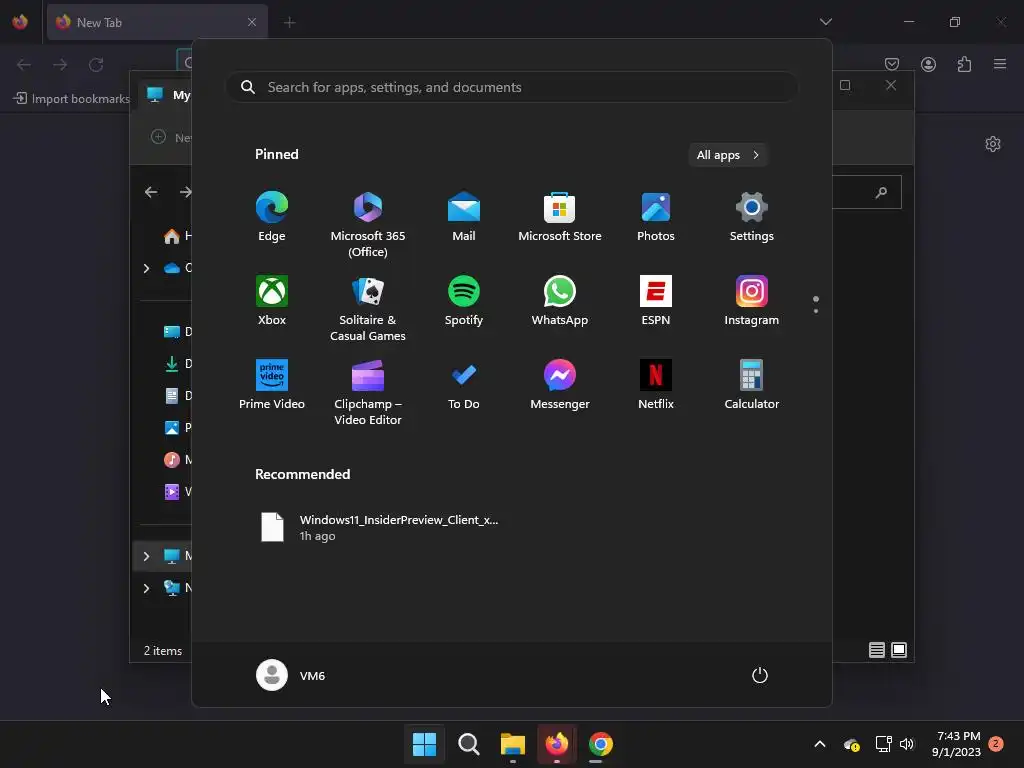The height and width of the screenshot is (768, 1024).
Task: Launch the Xbox app
Action: tap(272, 301)
